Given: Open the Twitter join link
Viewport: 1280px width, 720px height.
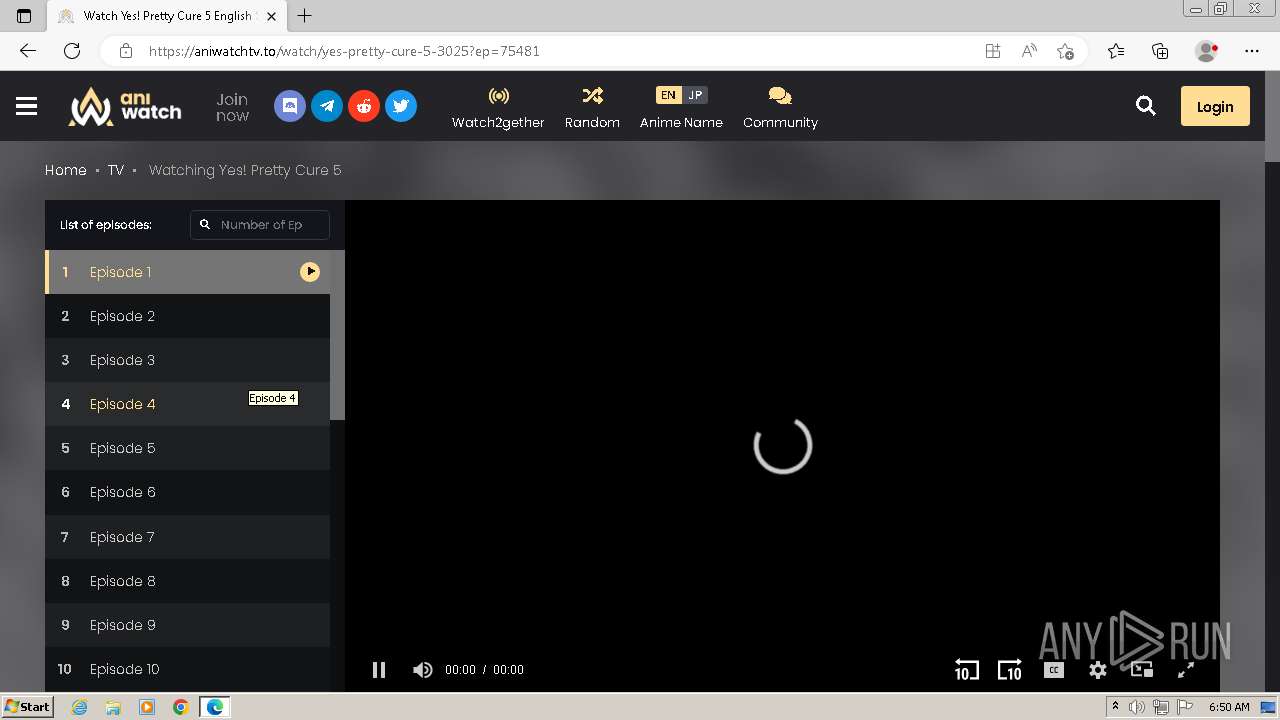Looking at the screenshot, I should tap(401, 106).
